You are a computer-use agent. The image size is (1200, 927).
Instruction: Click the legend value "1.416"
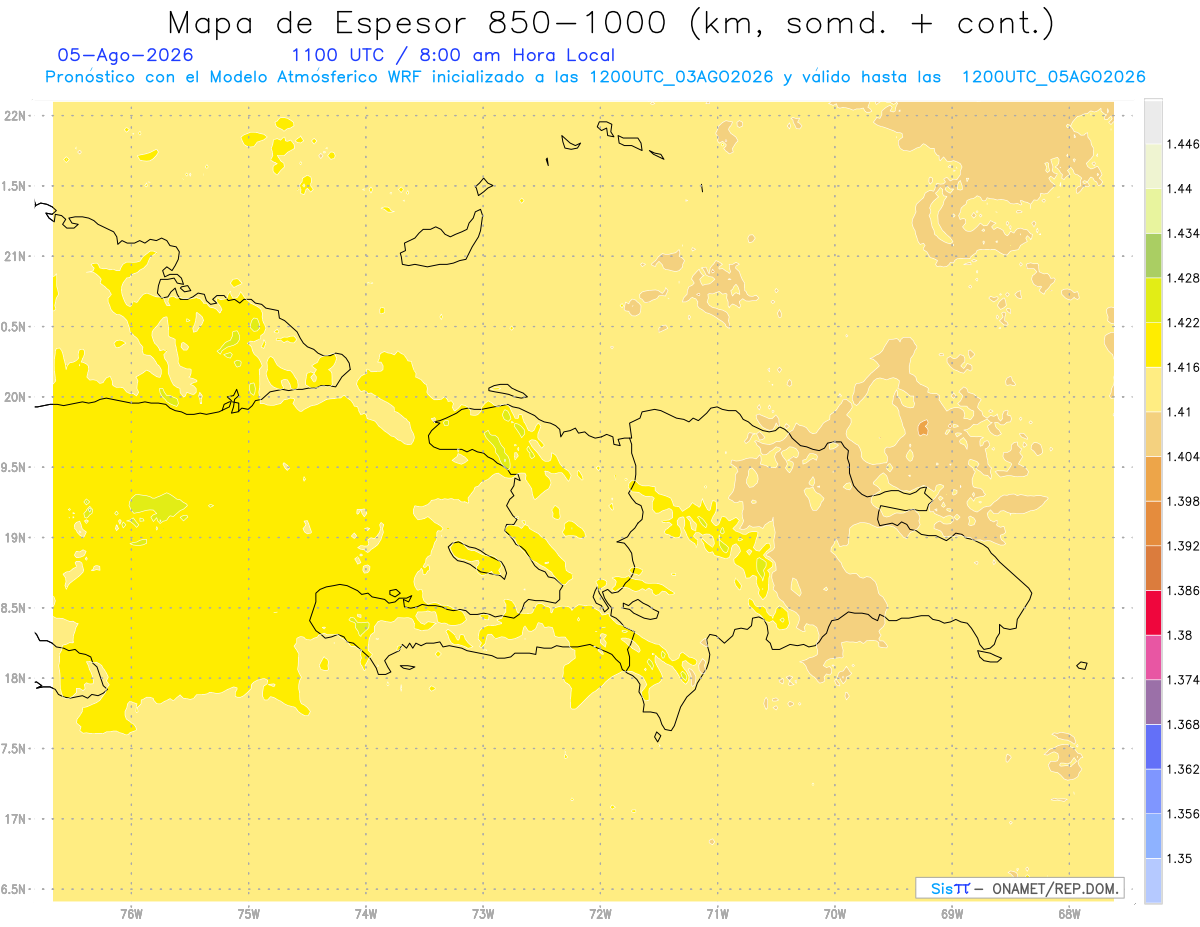[1183, 367]
